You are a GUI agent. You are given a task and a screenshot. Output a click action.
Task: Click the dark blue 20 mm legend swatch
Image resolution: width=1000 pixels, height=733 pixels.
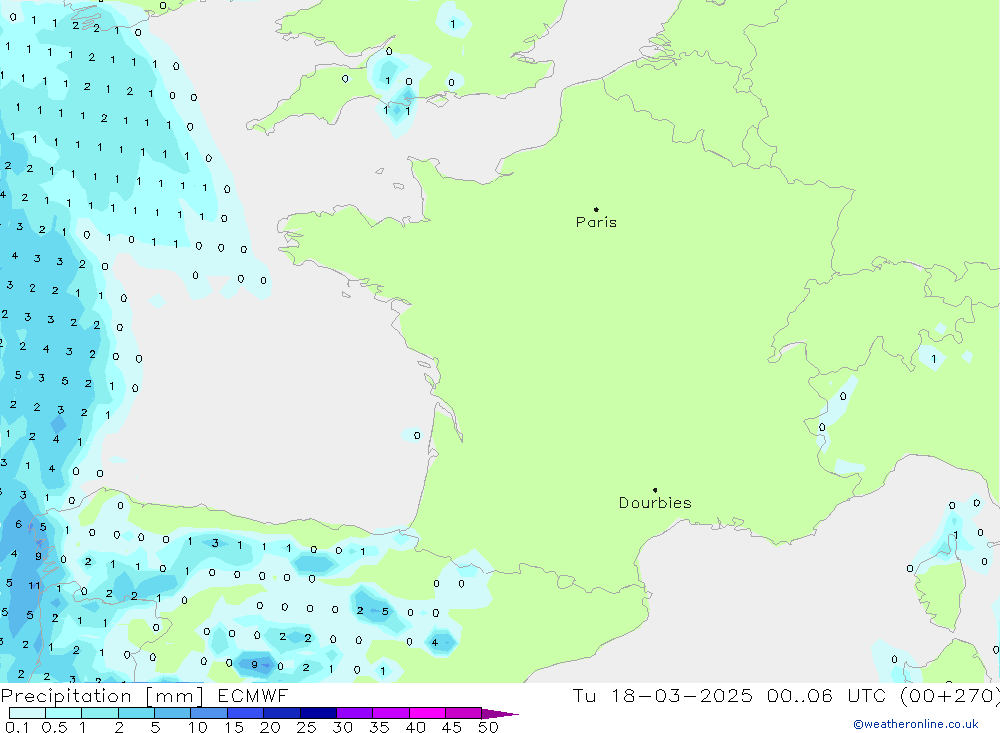coord(281,713)
